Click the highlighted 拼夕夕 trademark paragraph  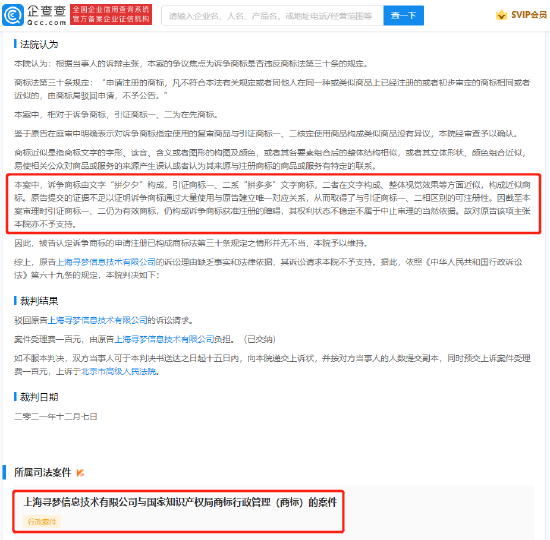(x=273, y=204)
